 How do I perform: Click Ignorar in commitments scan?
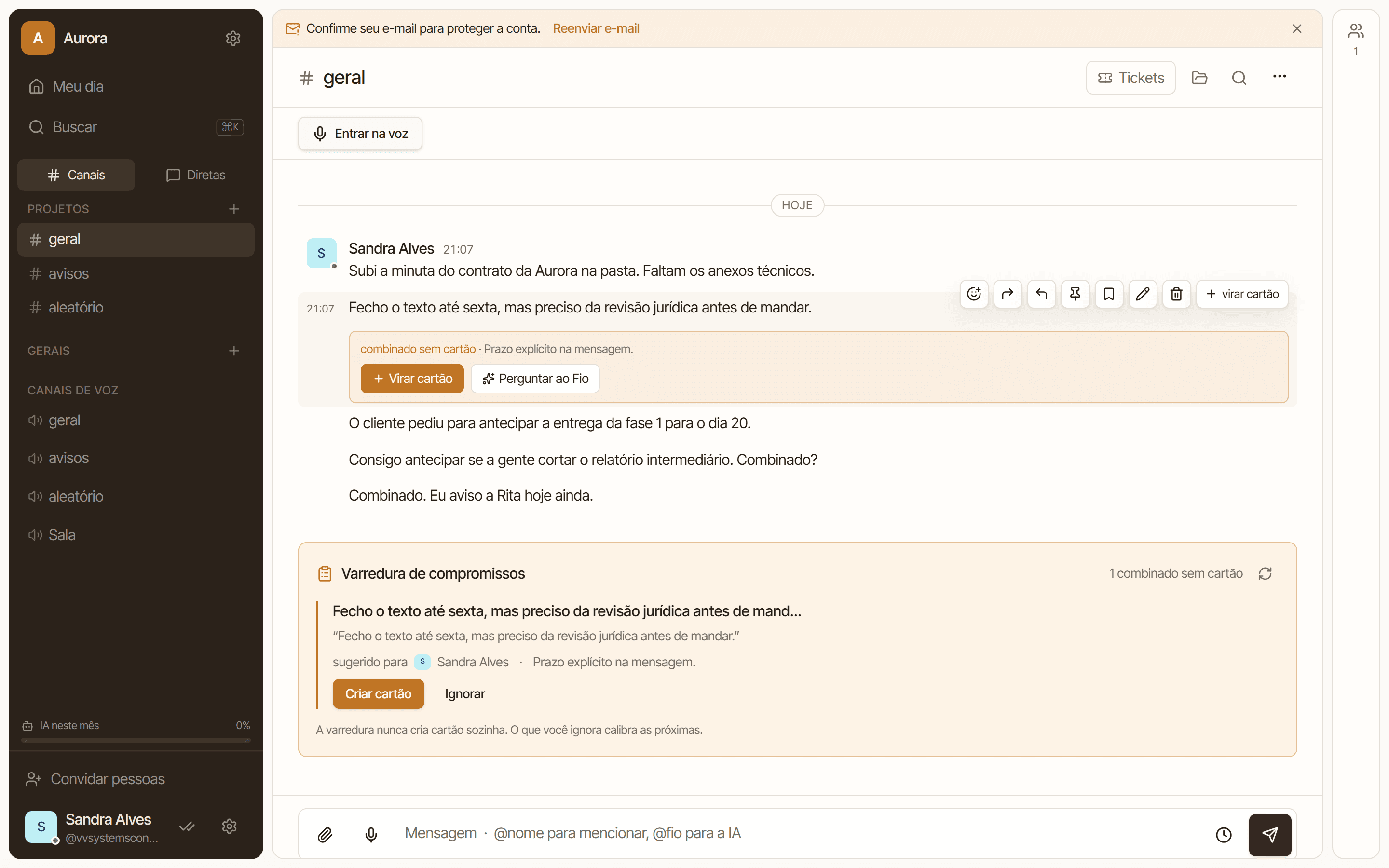tap(464, 694)
